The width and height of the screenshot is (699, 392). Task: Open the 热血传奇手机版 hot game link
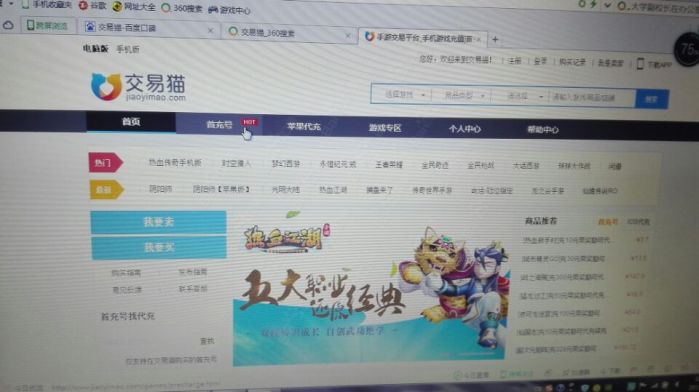[x=175, y=163]
